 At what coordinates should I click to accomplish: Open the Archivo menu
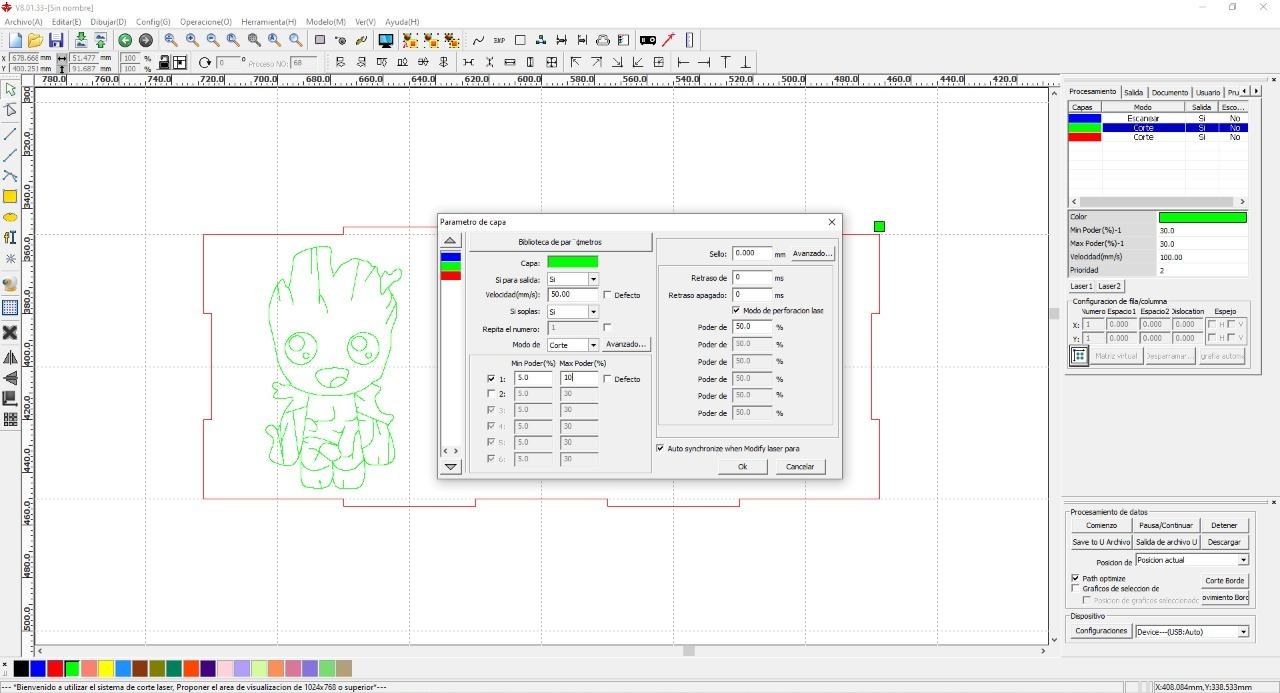[24, 21]
